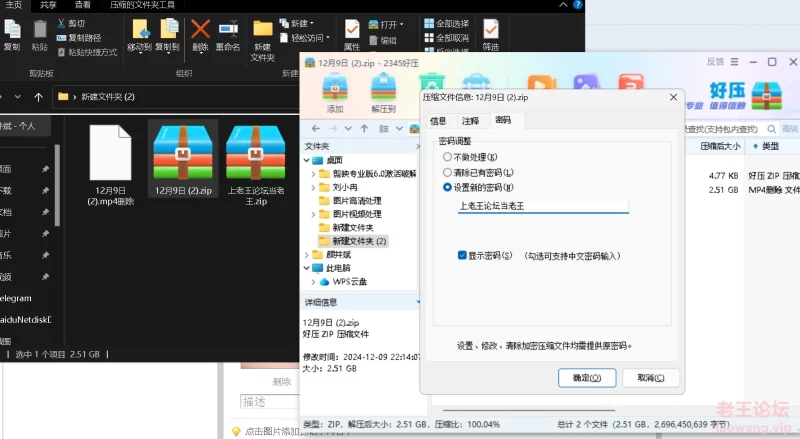The width and height of the screenshot is (800, 439).
Task: Click the red 删除 X icon in Explorer ribbon
Action: coord(200,29)
